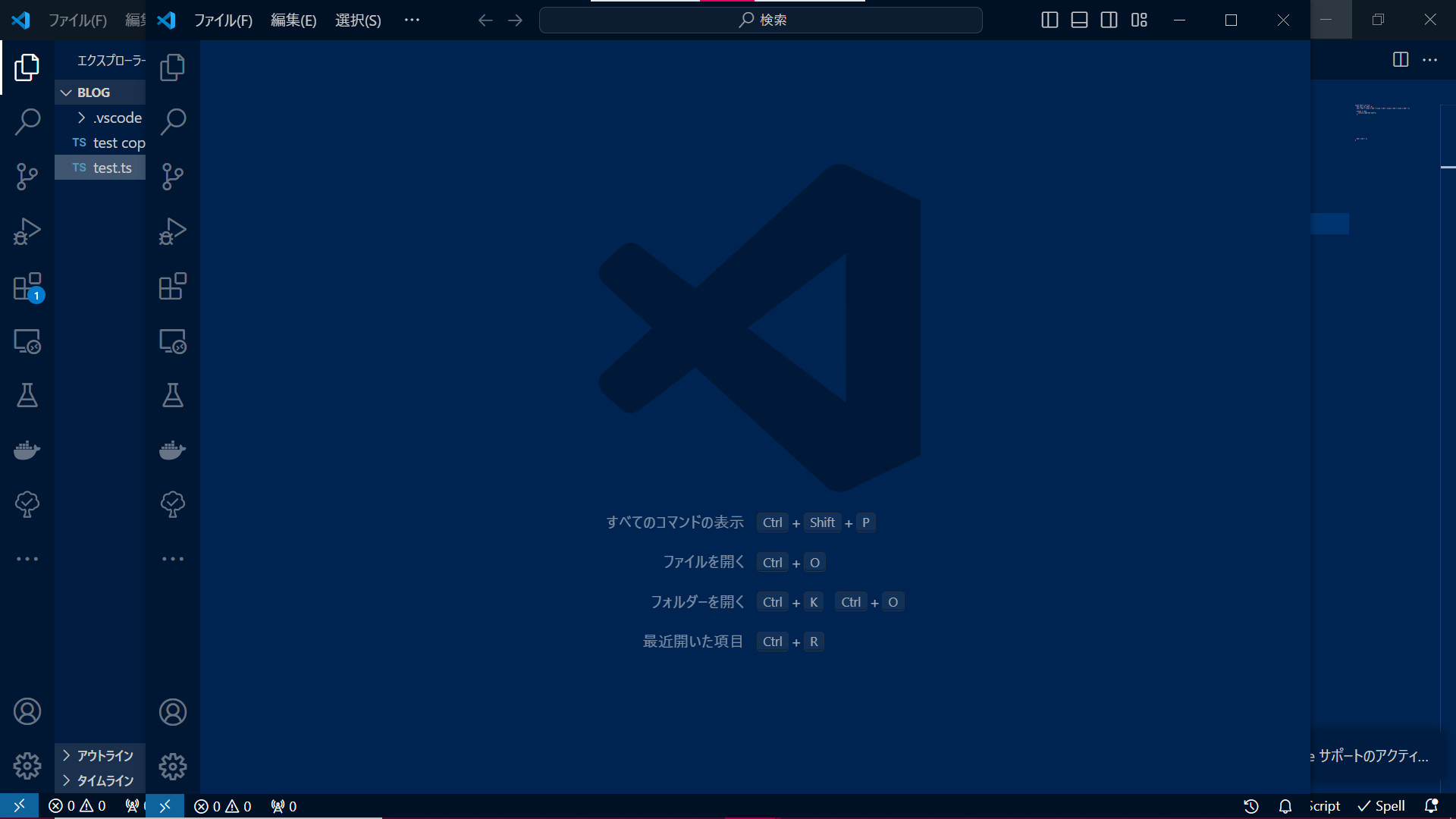This screenshot has height=819, width=1456.
Task: Open Testing flask view in back window
Action: click(27, 395)
